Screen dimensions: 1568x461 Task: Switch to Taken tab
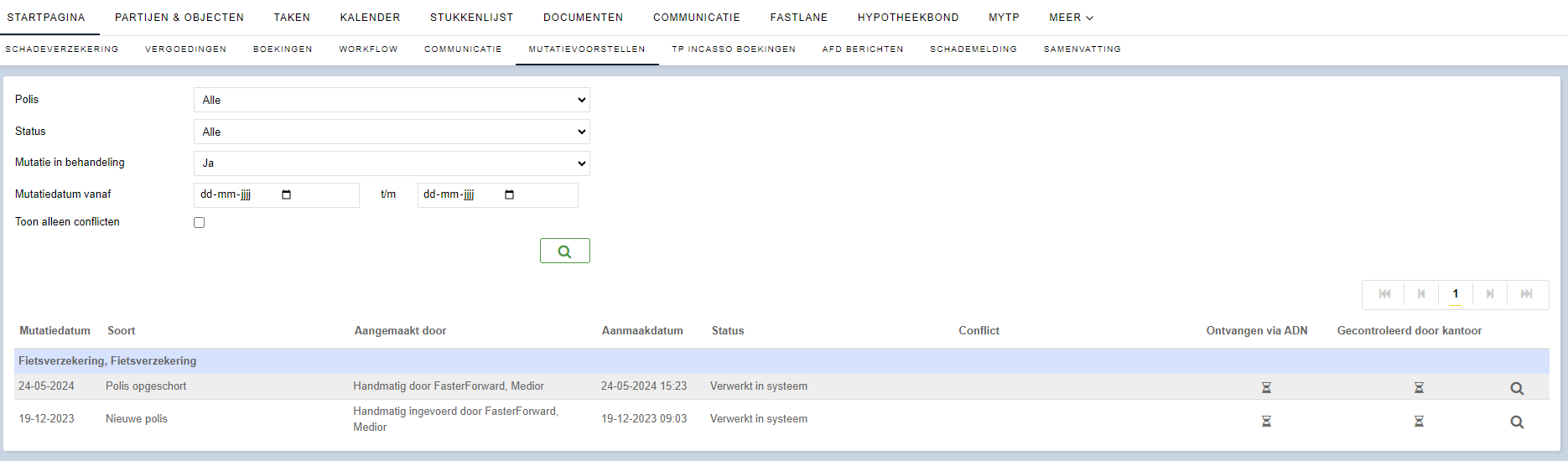(292, 18)
